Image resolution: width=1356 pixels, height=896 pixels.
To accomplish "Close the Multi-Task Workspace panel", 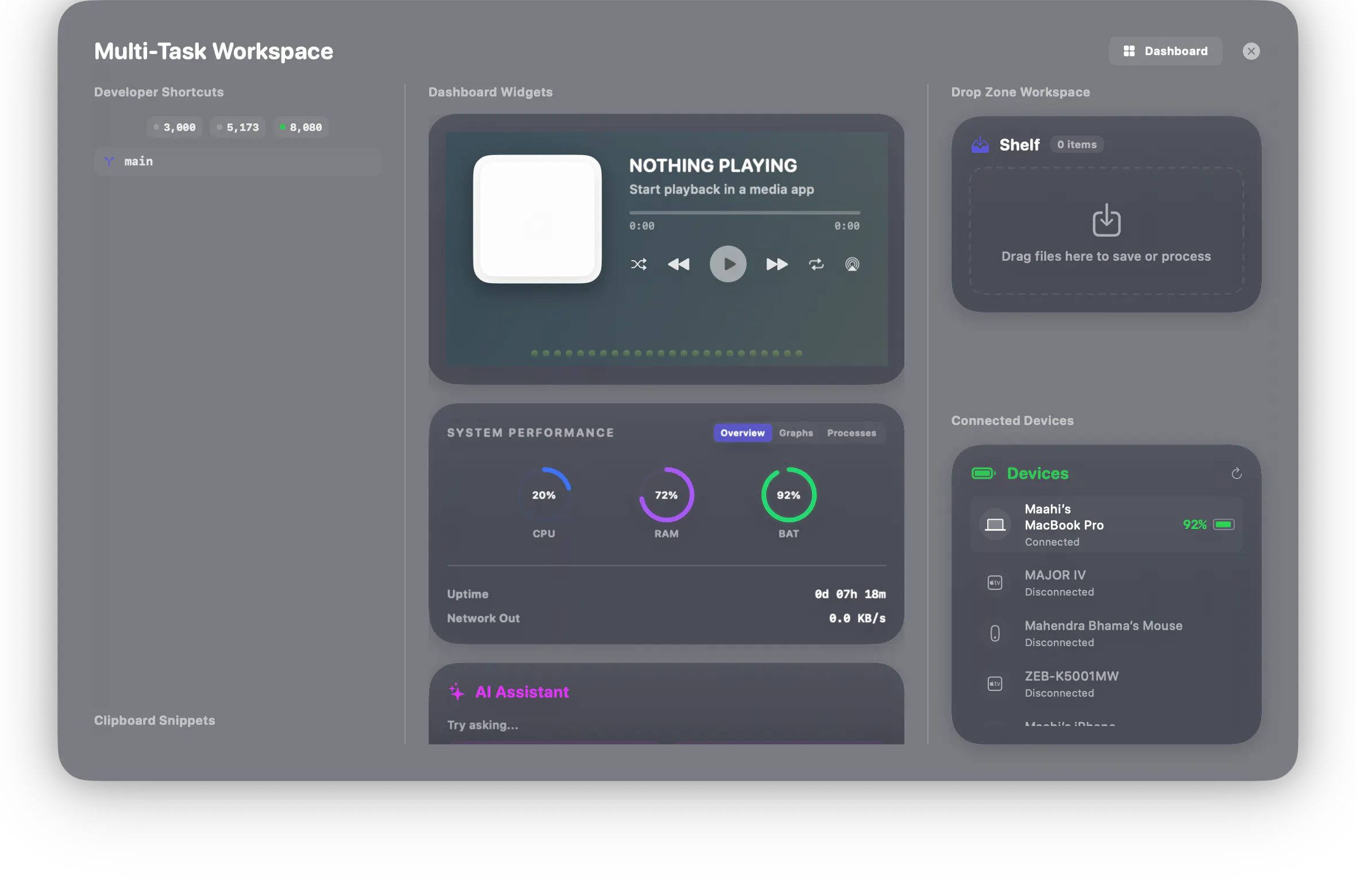I will pos(1251,51).
